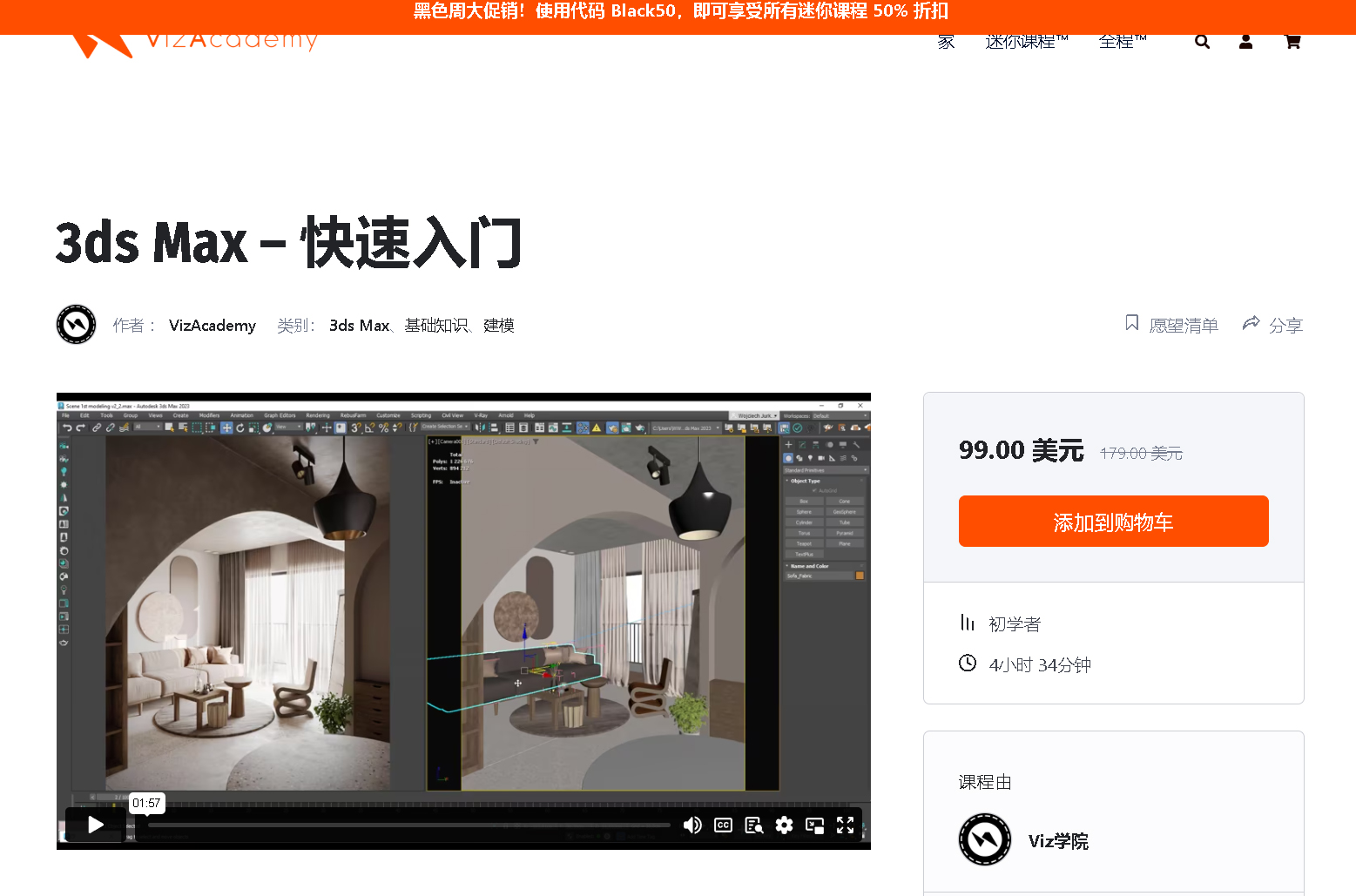Open the Viz学院 instructor link
Image resolution: width=1356 pixels, height=896 pixels.
point(1058,841)
